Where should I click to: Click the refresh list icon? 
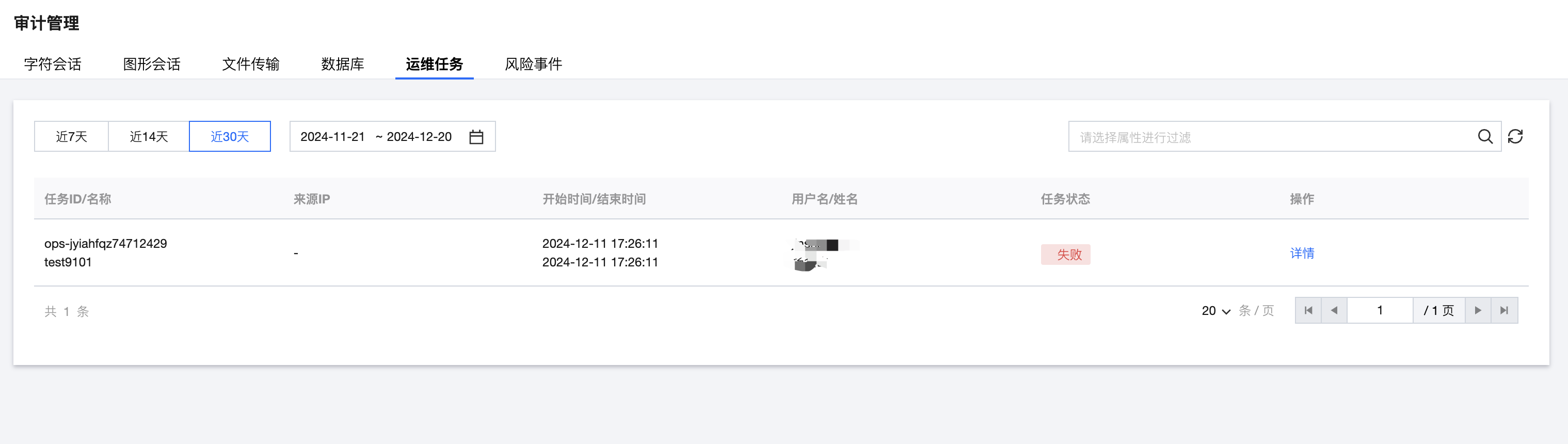(1515, 136)
